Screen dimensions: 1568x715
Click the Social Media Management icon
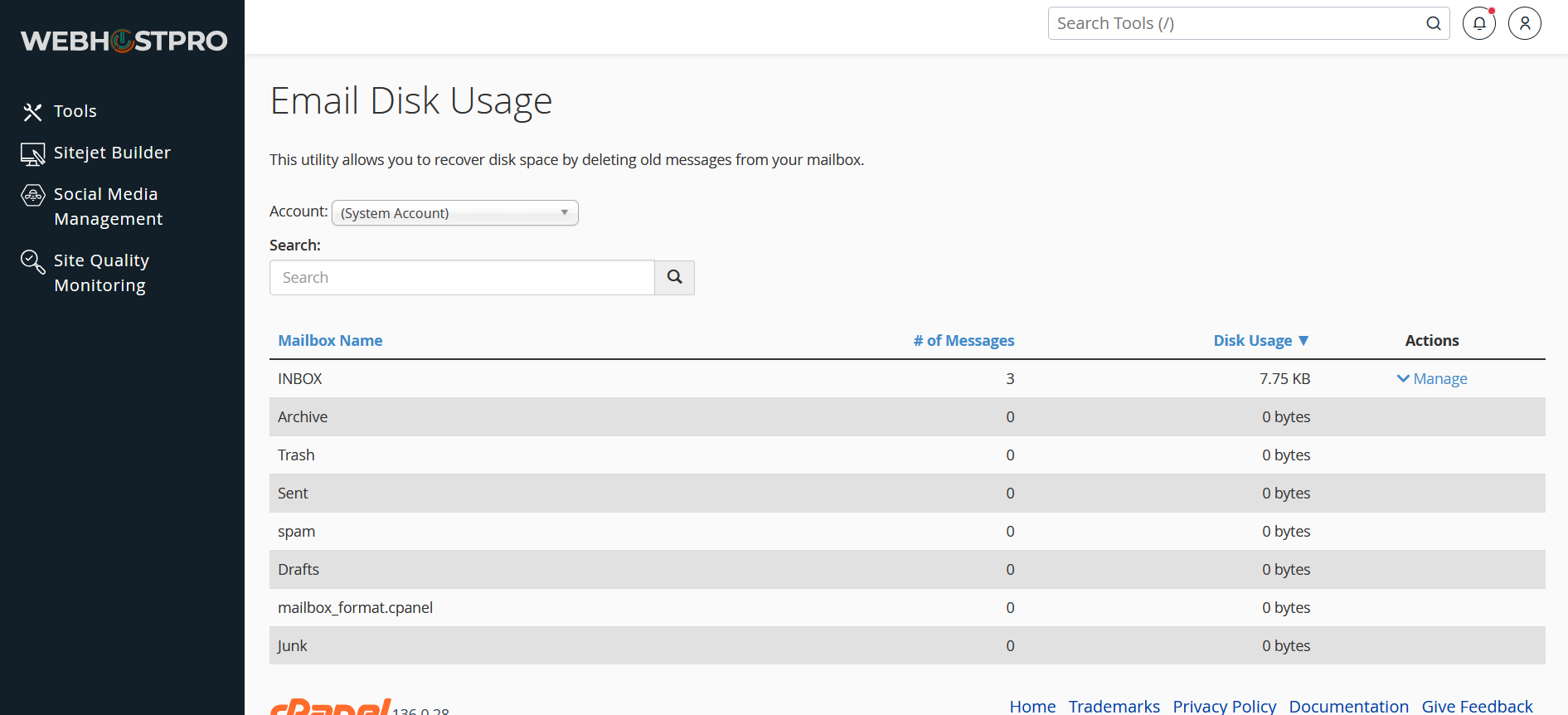pyautogui.click(x=32, y=196)
